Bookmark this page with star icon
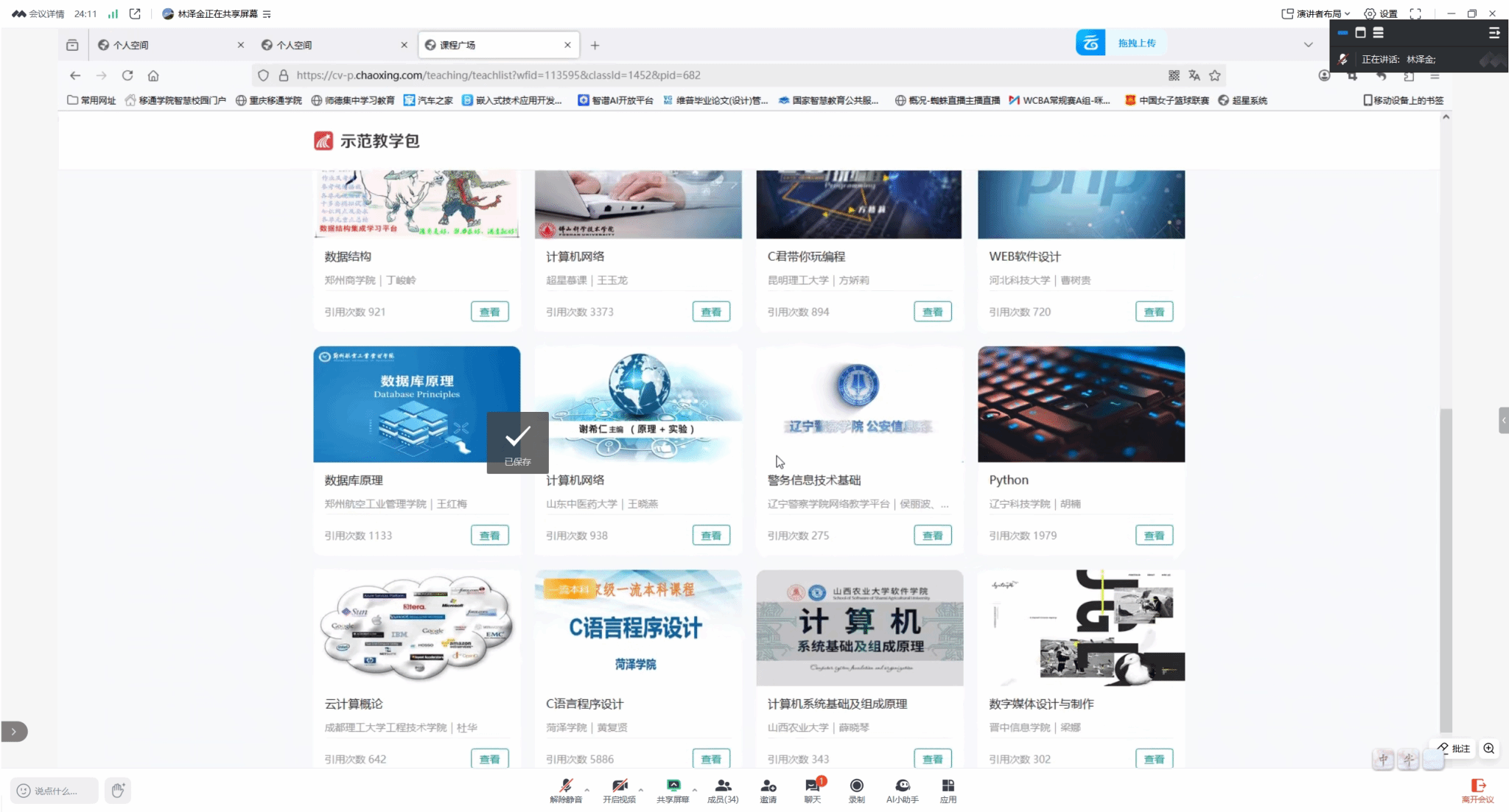Screen dimensions: 1509x812 tap(1215, 75)
